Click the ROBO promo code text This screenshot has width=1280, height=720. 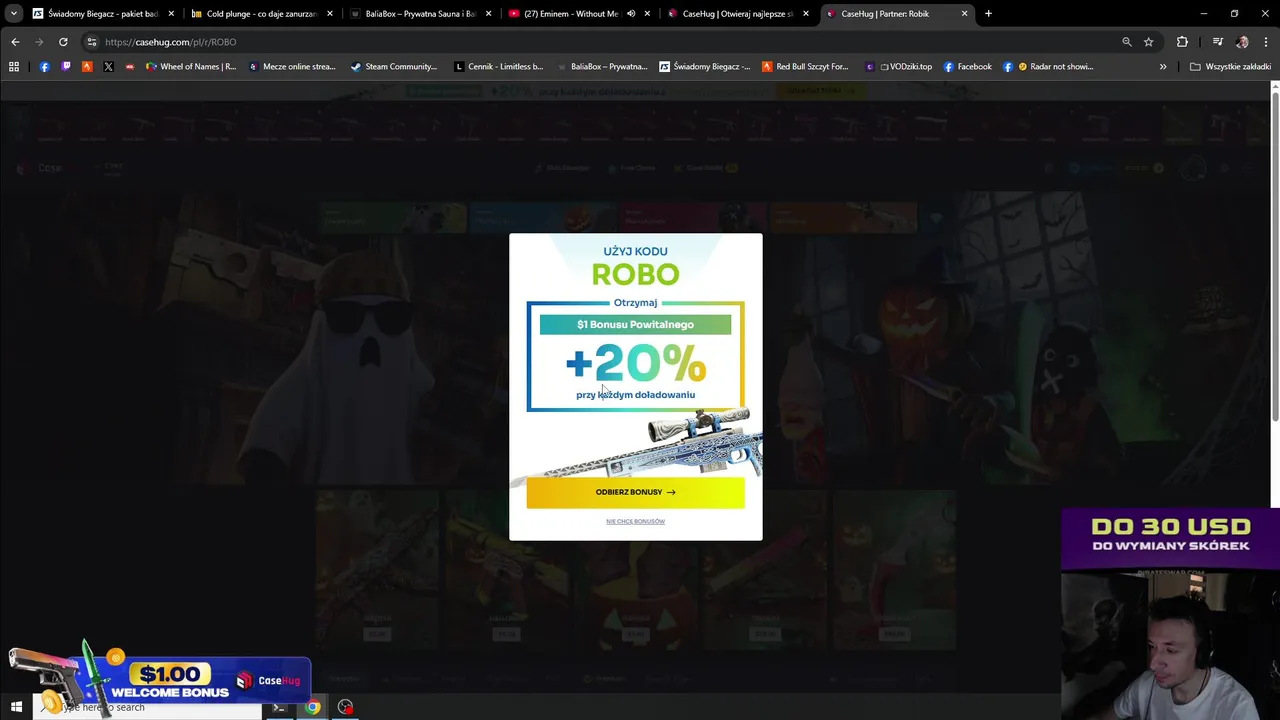pos(635,274)
